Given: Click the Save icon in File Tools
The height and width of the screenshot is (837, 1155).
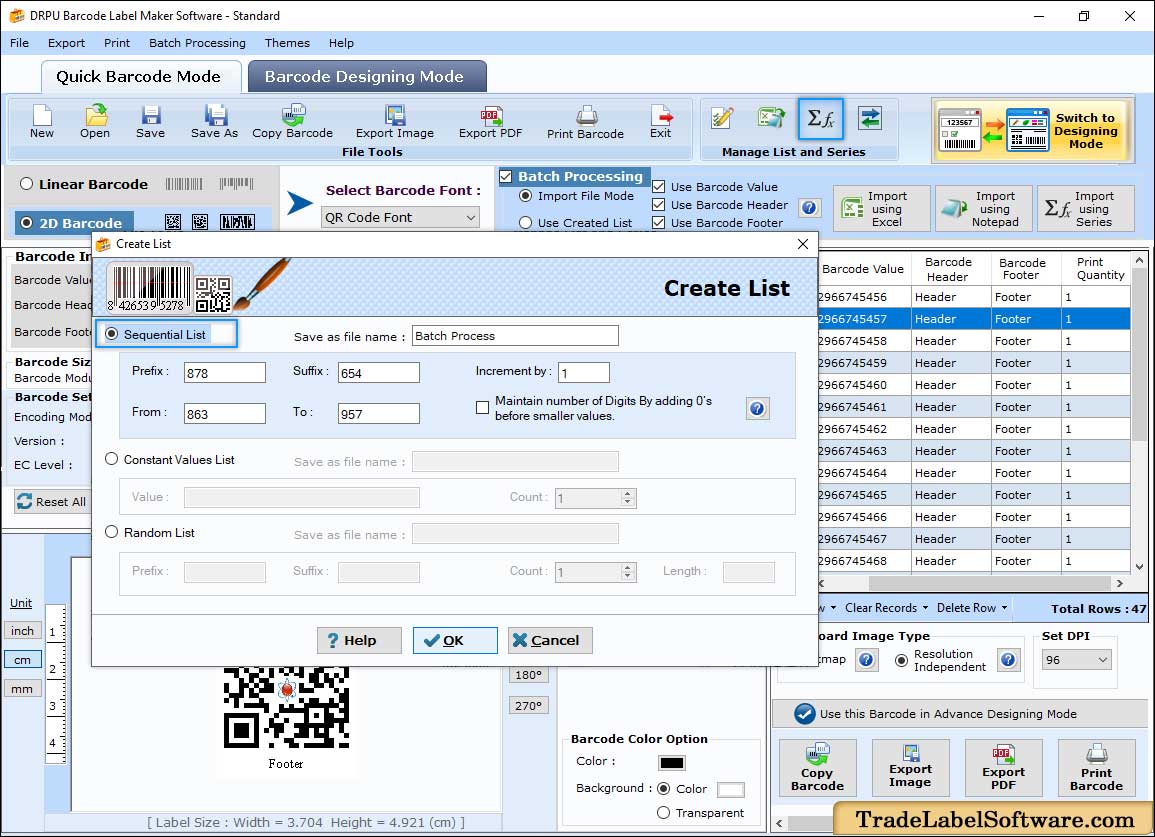Looking at the screenshot, I should 150,122.
